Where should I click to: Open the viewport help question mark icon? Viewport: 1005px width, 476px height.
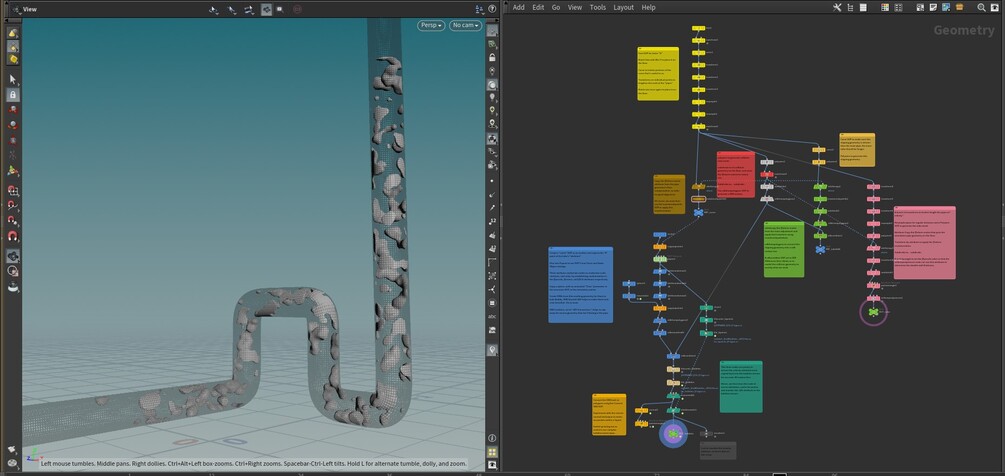[x=492, y=9]
